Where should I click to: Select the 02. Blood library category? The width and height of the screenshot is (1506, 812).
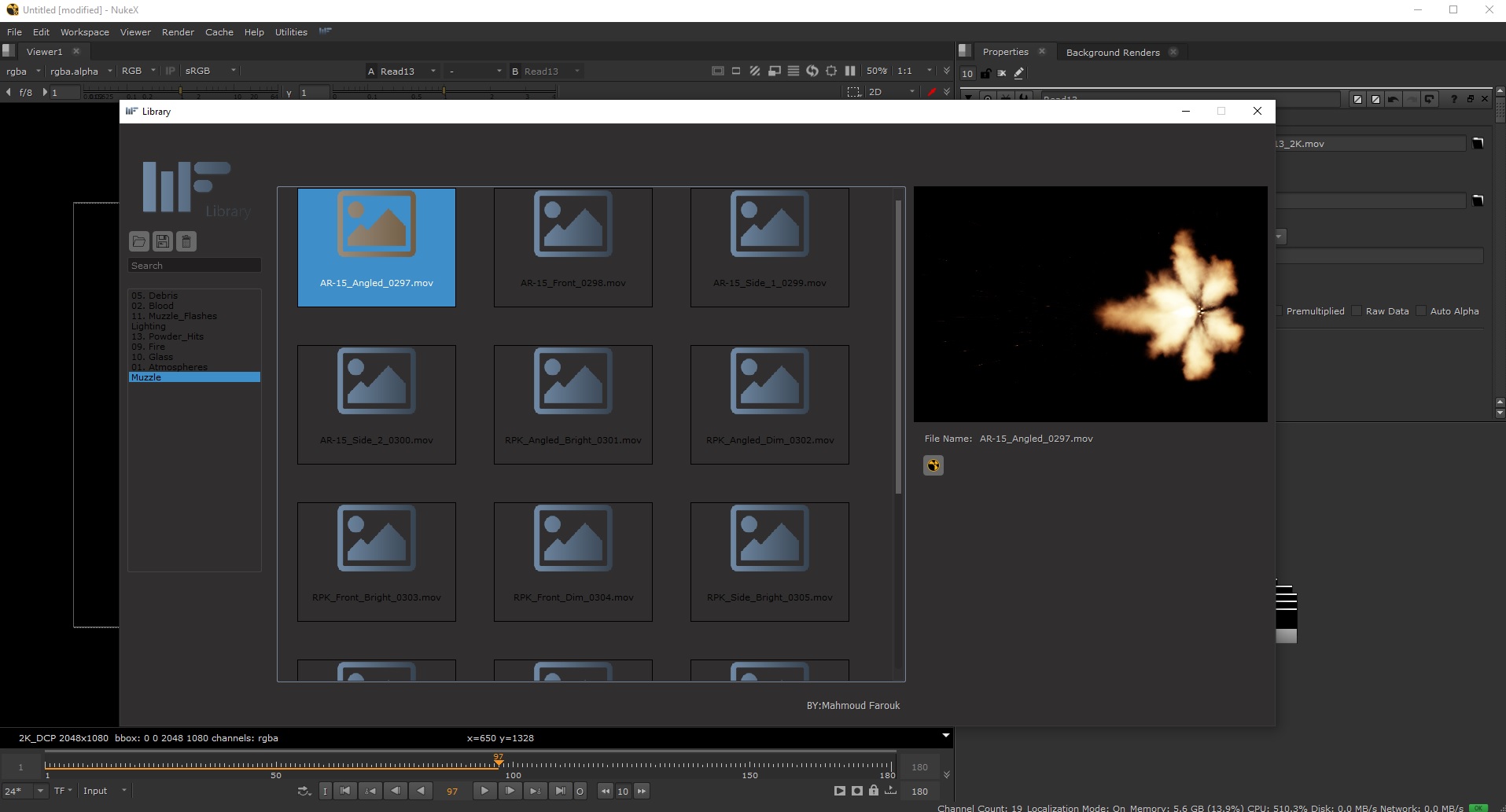point(153,306)
